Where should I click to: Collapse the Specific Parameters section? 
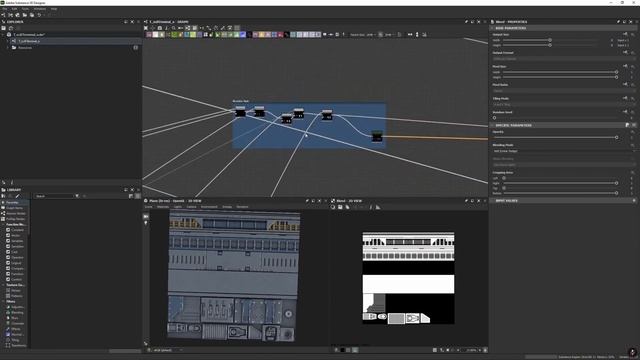(x=492, y=125)
